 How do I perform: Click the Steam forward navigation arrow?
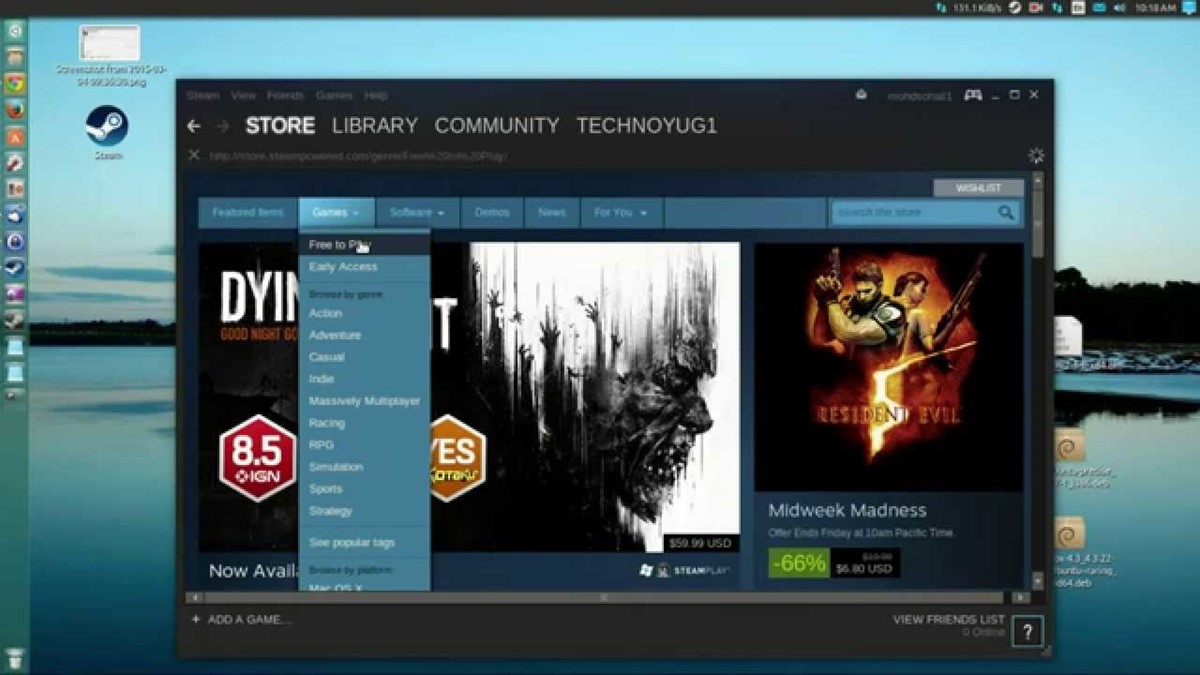[x=223, y=126]
